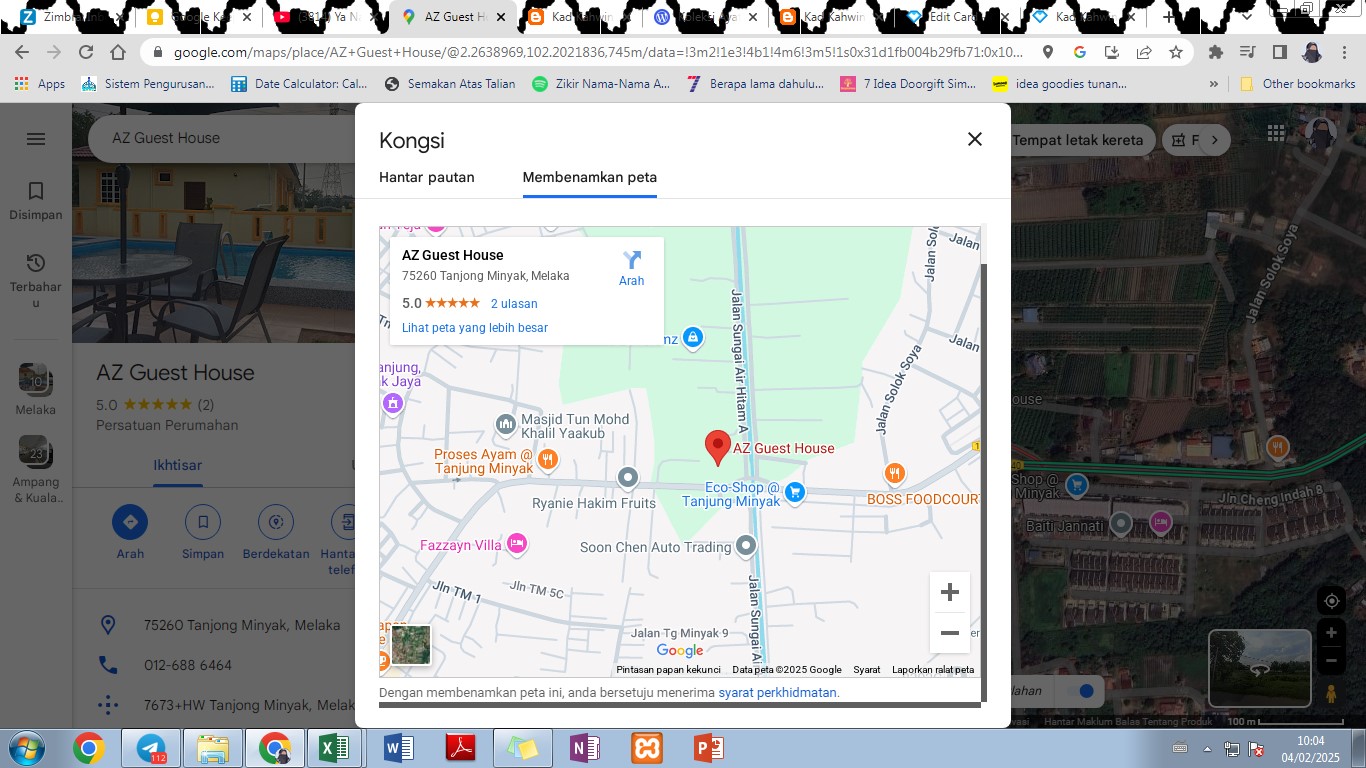
Task: Open the Lihat peta yang lebih besar link
Action: tap(474, 328)
